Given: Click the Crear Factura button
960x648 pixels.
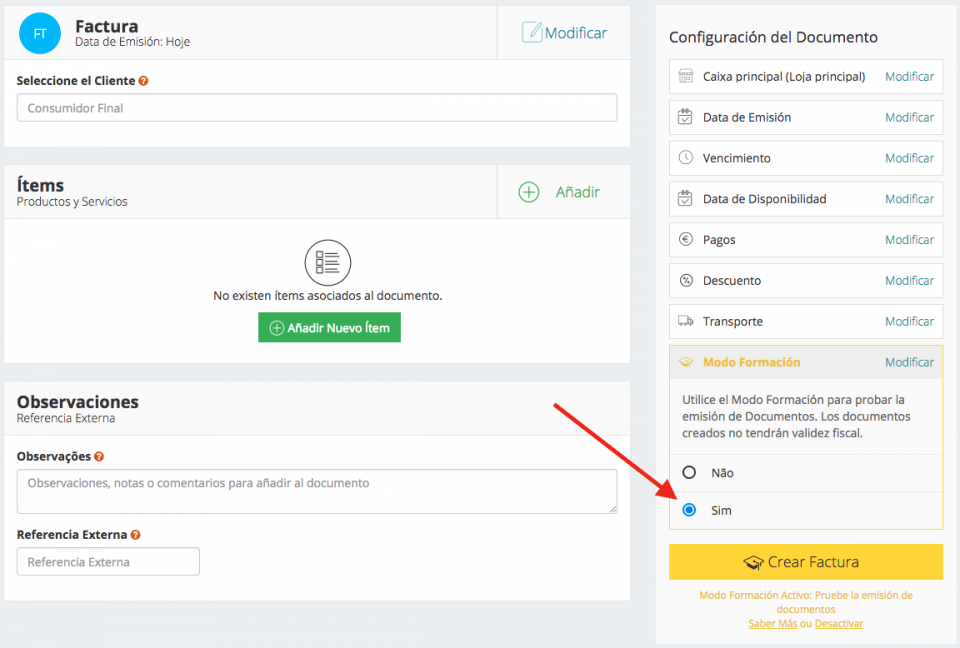Looking at the screenshot, I should (805, 561).
